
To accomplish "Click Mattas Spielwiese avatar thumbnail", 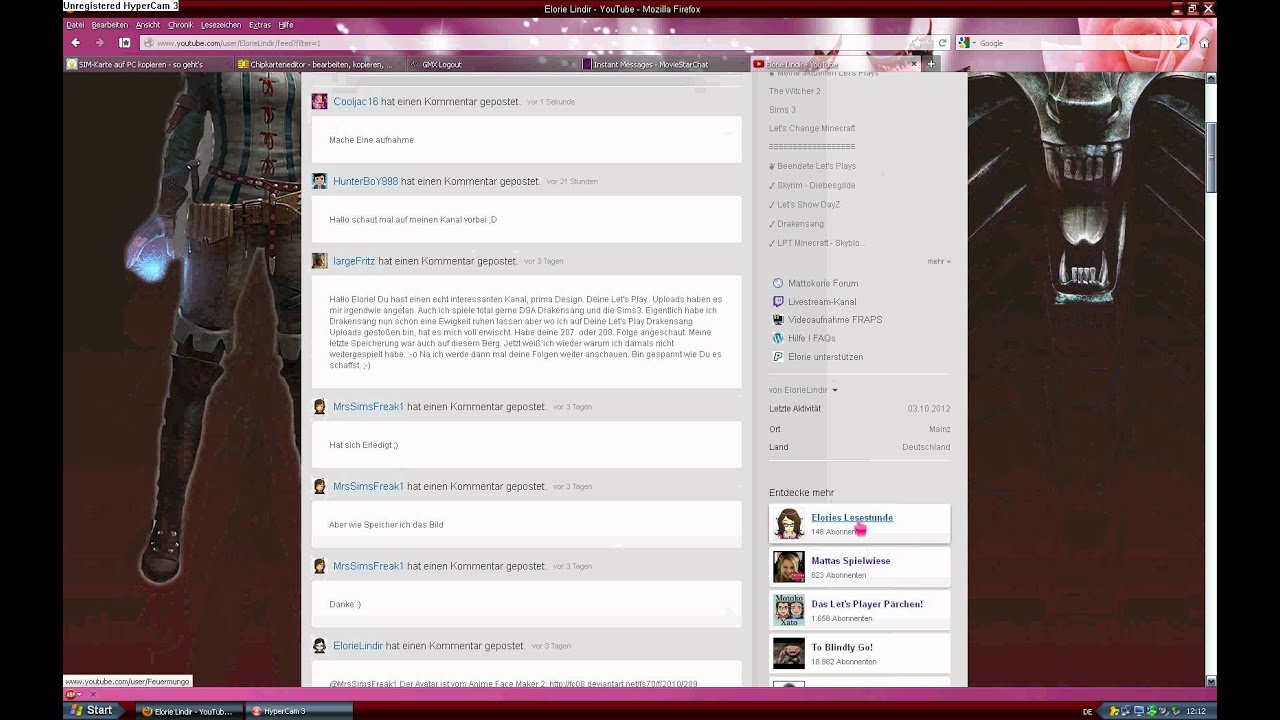I will (x=788, y=567).
